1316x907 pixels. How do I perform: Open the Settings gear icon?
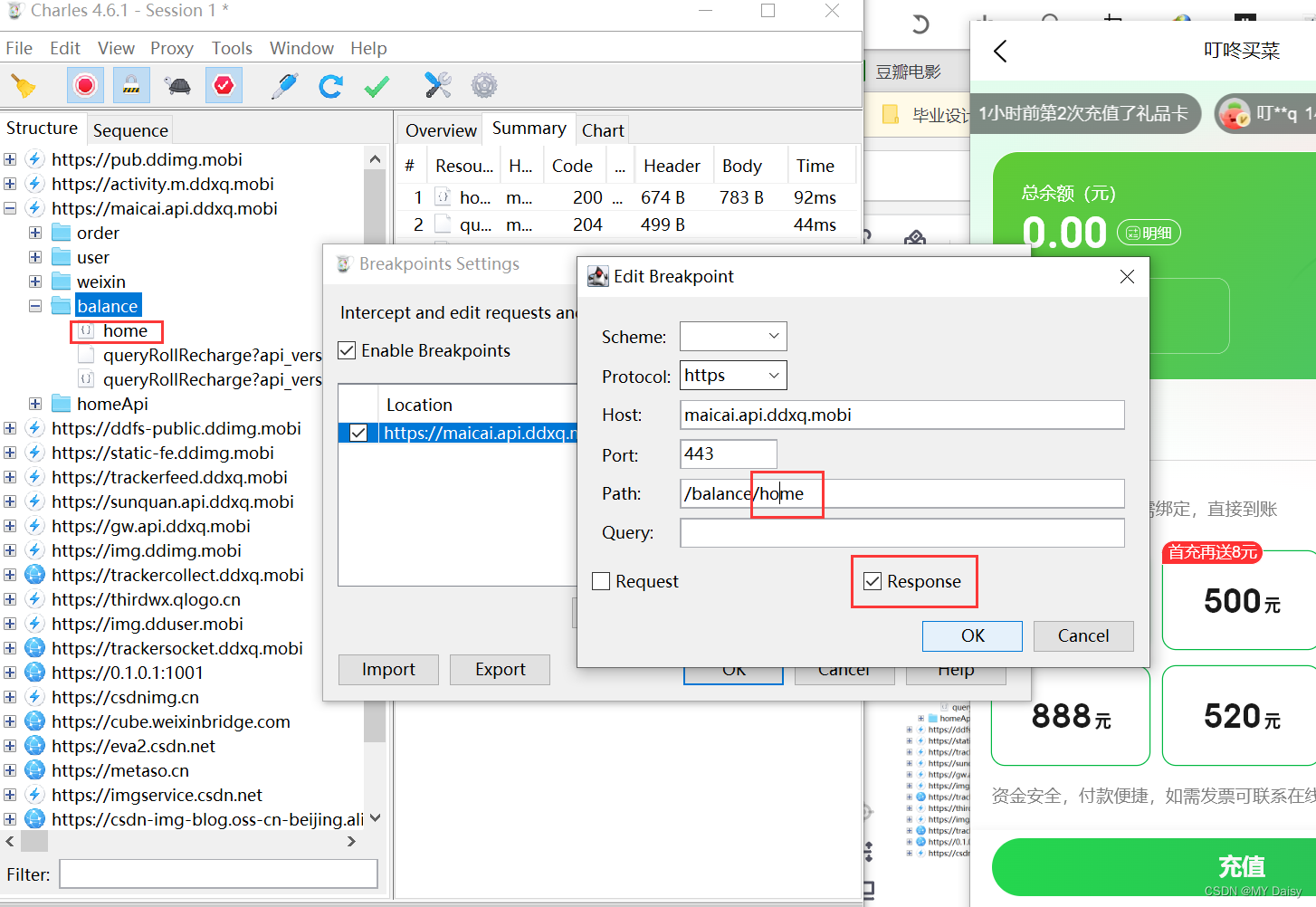(484, 85)
